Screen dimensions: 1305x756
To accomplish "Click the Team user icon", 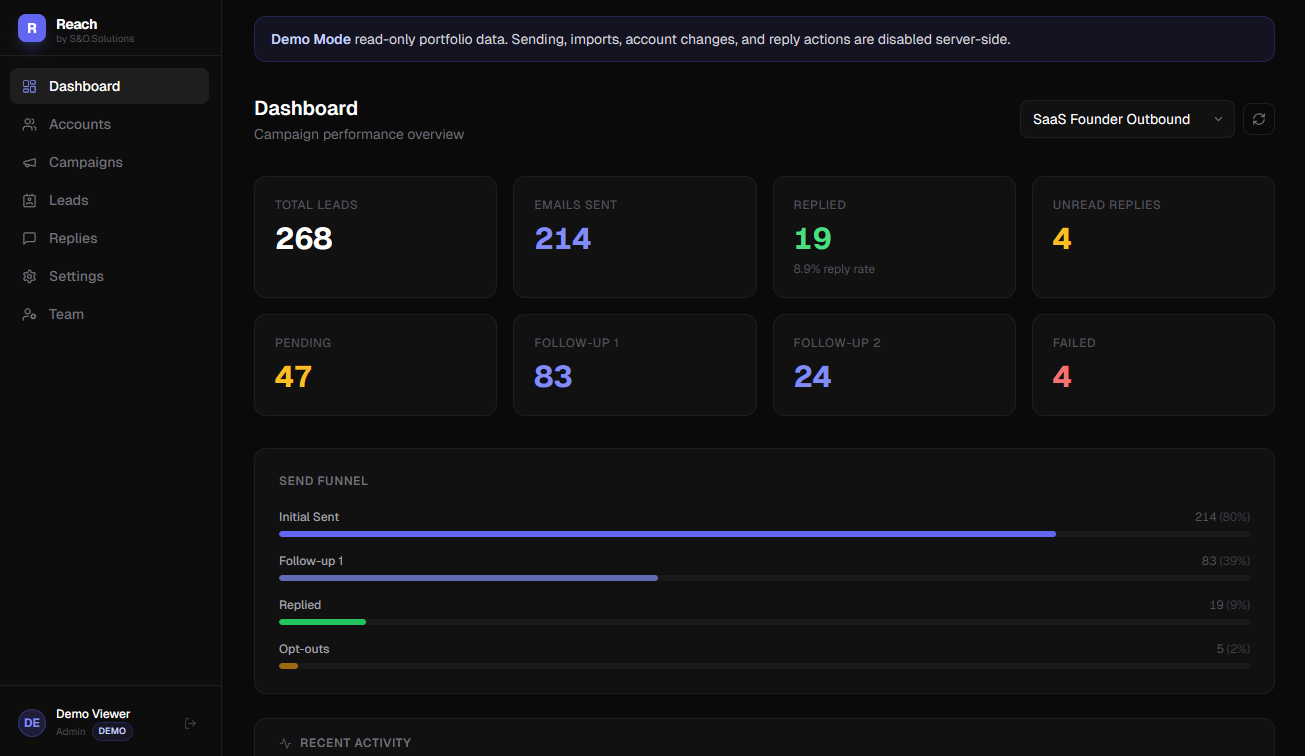I will [x=29, y=314].
